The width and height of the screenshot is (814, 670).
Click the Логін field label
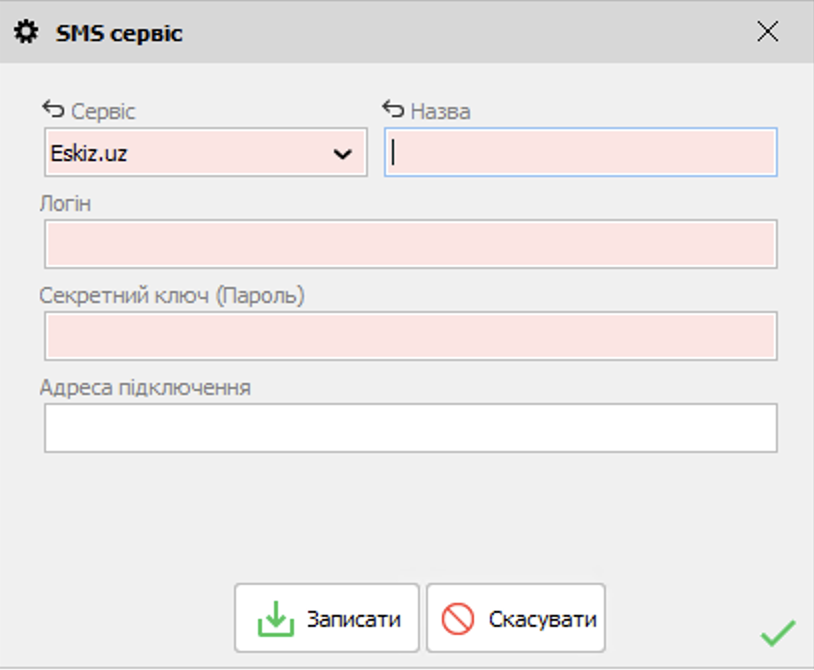[x=62, y=205]
